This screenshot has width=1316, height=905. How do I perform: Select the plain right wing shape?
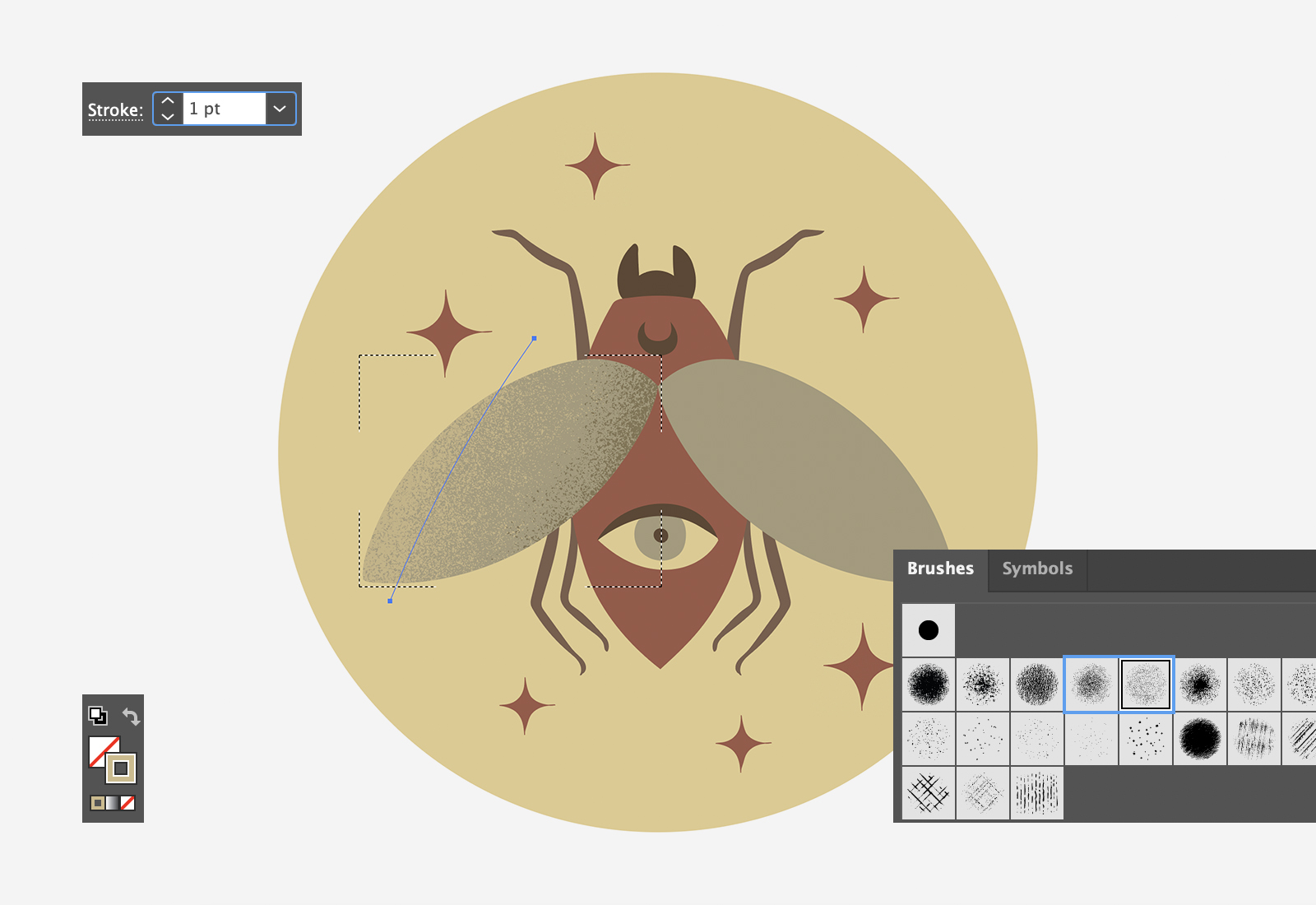(x=806, y=469)
